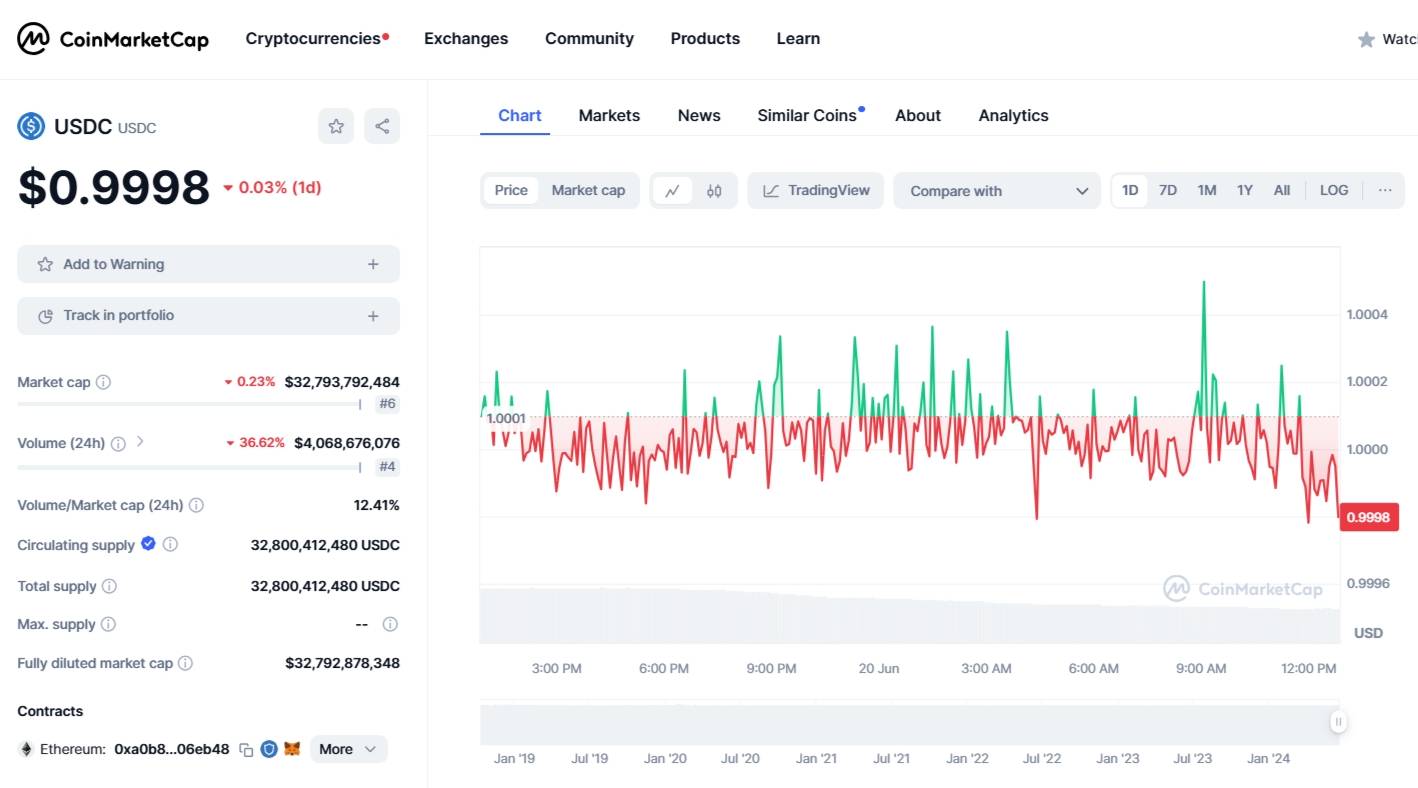
Task: Set chart range to 7D
Action: [x=1168, y=190]
